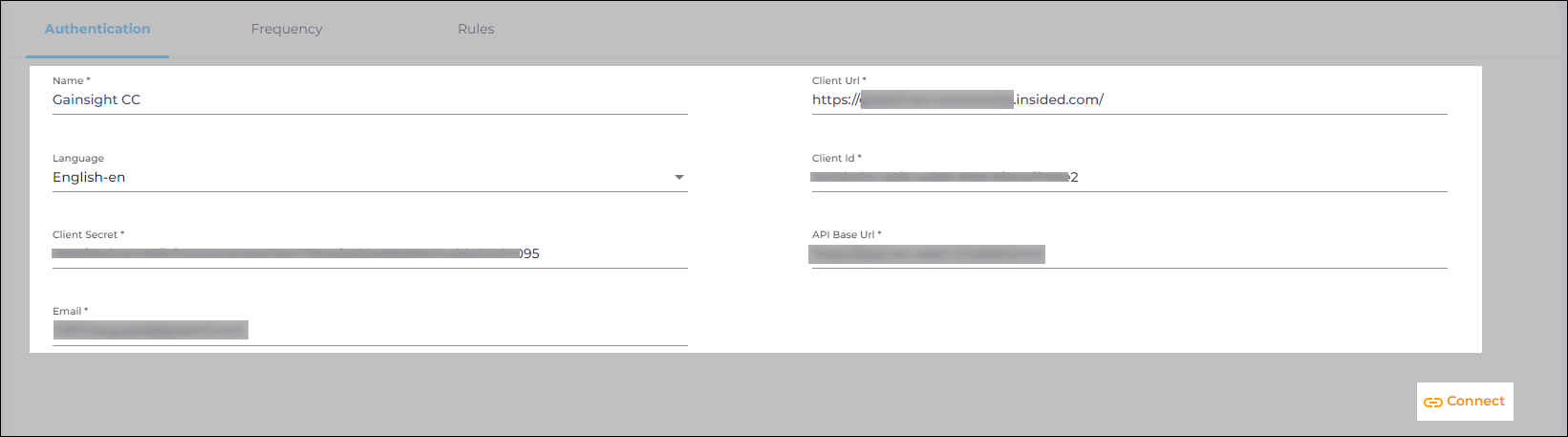The height and width of the screenshot is (437, 1568).
Task: Click the "API Base Url *" label
Action: pyautogui.click(x=847, y=235)
